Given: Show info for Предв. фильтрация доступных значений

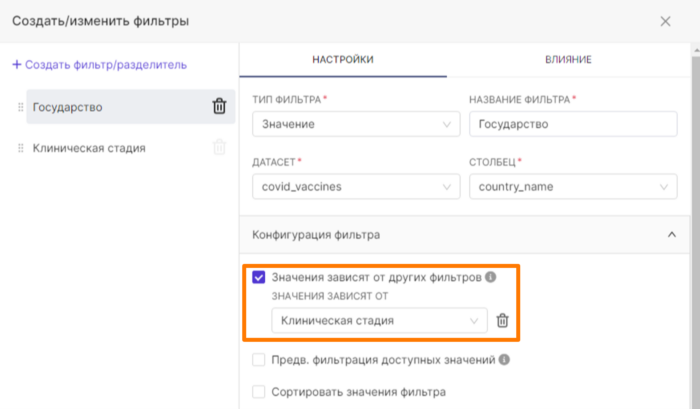Looking at the screenshot, I should [504, 359].
